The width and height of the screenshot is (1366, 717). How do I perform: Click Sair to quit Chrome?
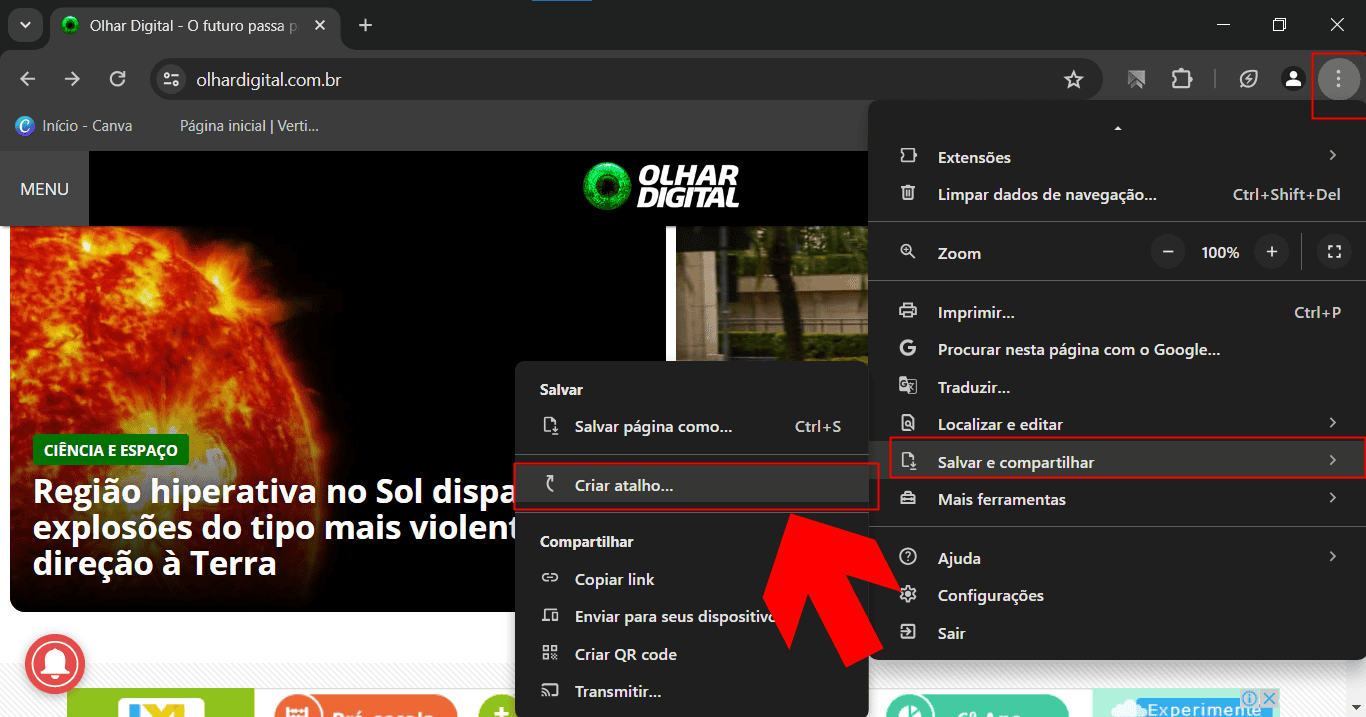click(1117, 633)
